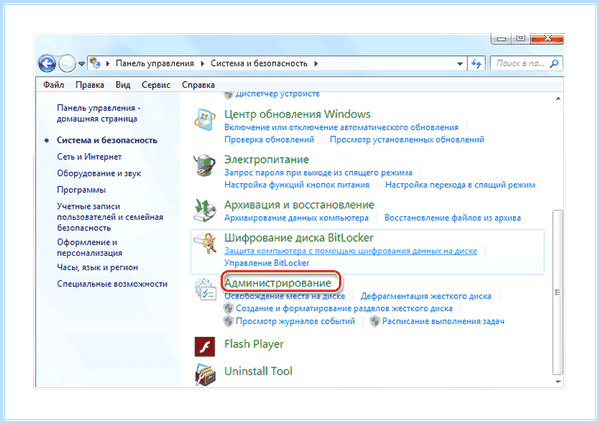Screen dimensions: 600x424
Task: Click Расписание выполнения задач link
Action: [443, 321]
